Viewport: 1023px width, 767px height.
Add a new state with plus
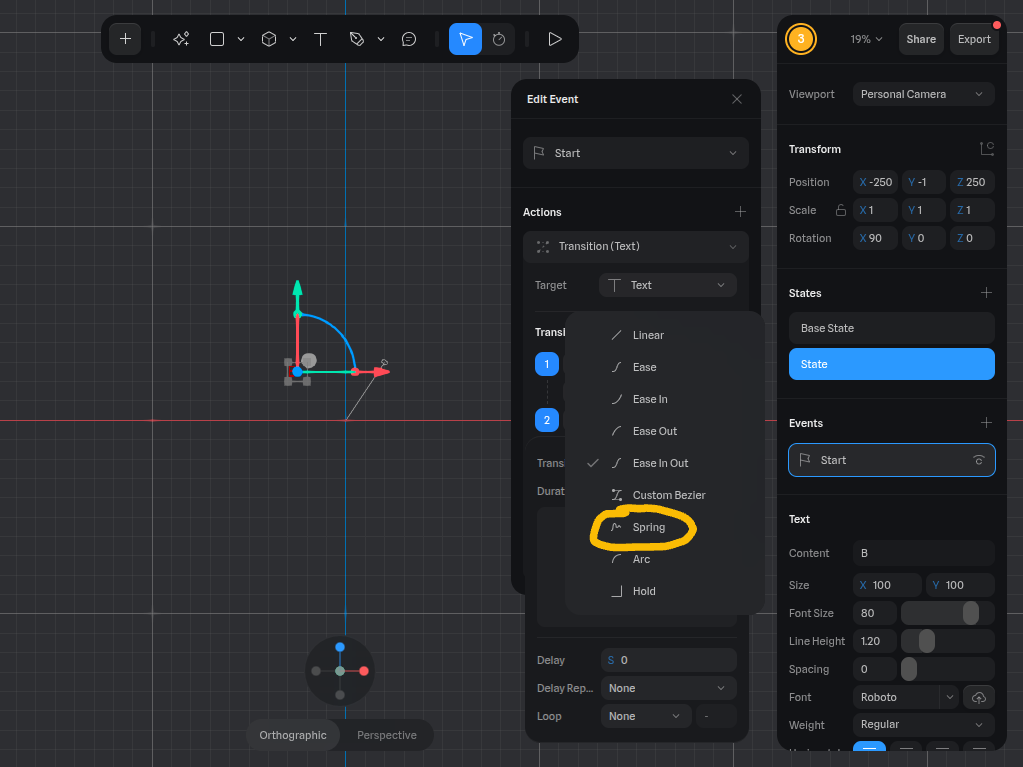[986, 293]
